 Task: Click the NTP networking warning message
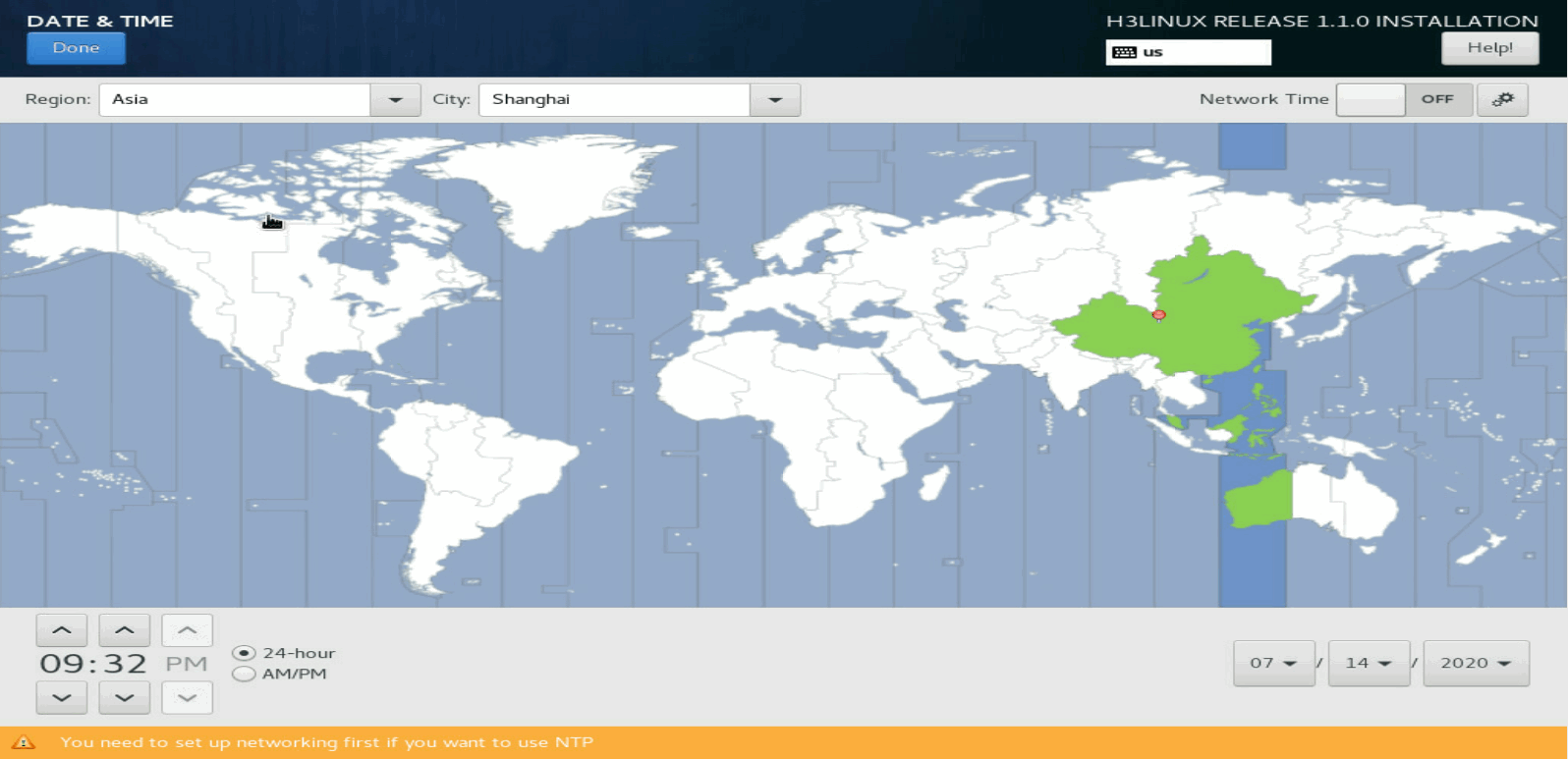[326, 742]
